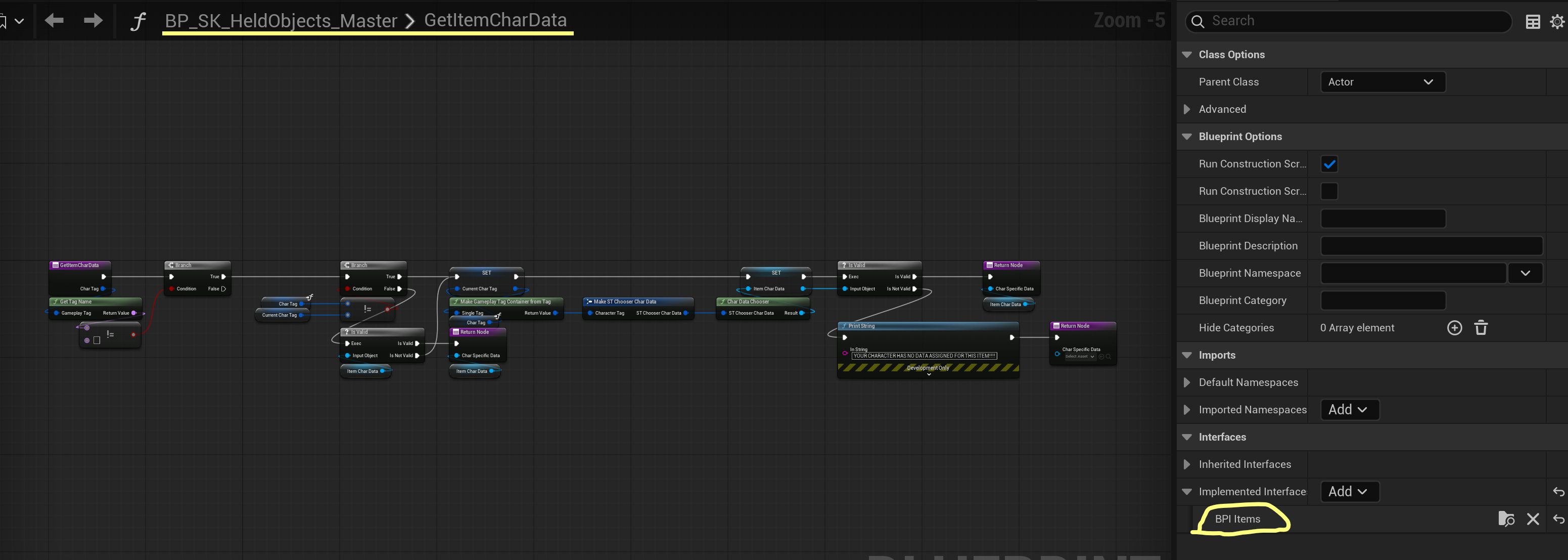Screen dimensions: 1568x560
Task: Collapse the Blueprint Options section
Action: point(1186,137)
